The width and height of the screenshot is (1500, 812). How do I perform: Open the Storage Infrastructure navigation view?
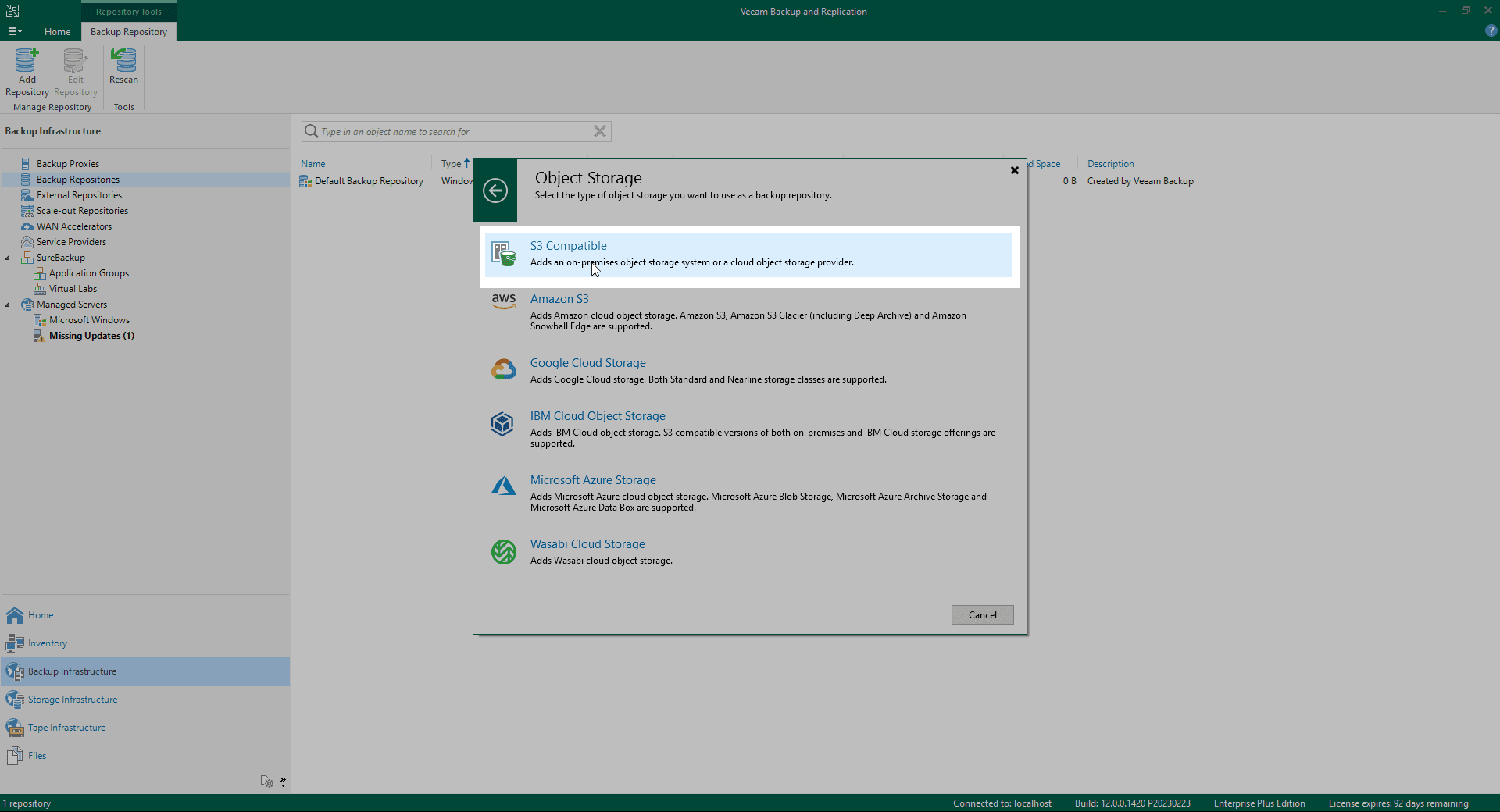(x=73, y=700)
